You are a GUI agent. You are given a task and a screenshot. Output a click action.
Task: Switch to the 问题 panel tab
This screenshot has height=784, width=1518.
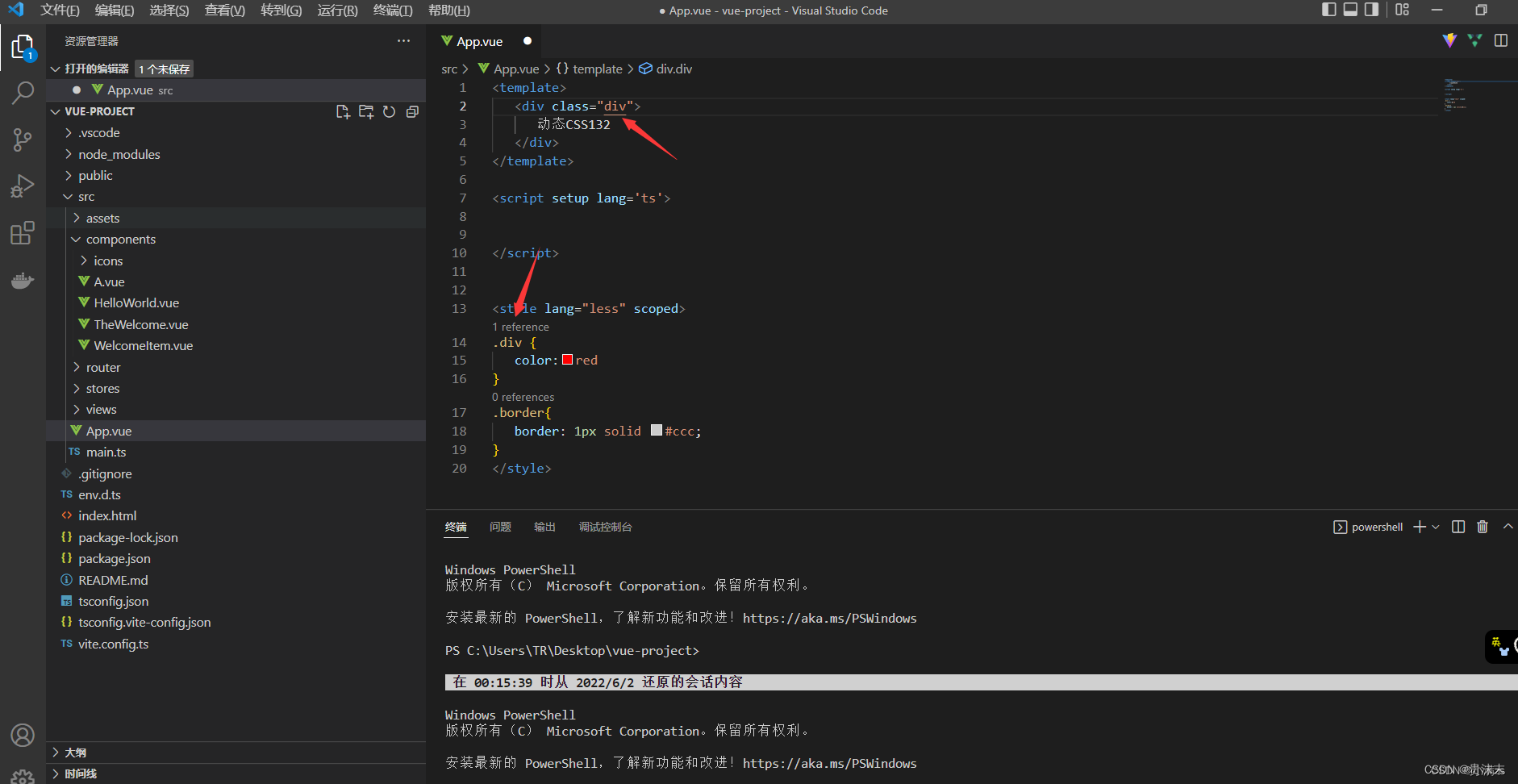500,527
